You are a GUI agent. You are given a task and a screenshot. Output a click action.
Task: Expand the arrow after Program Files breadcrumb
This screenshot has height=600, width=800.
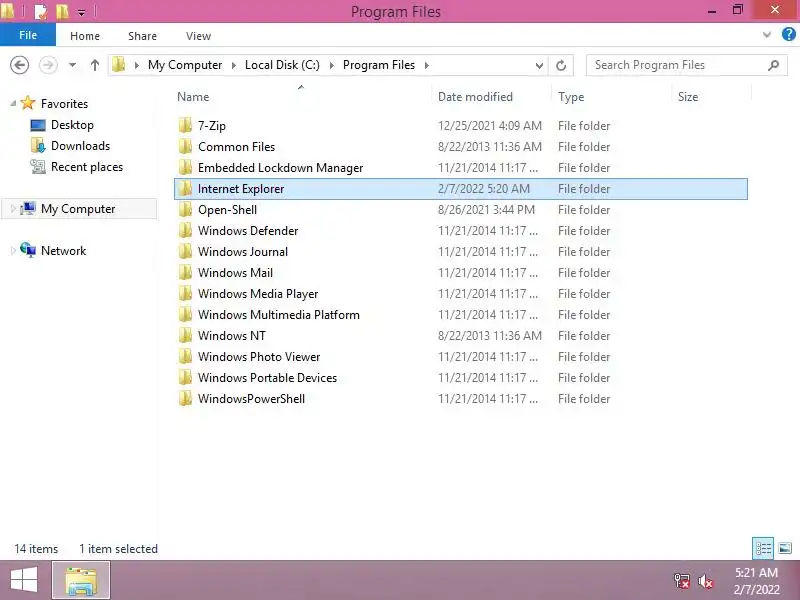(427, 65)
